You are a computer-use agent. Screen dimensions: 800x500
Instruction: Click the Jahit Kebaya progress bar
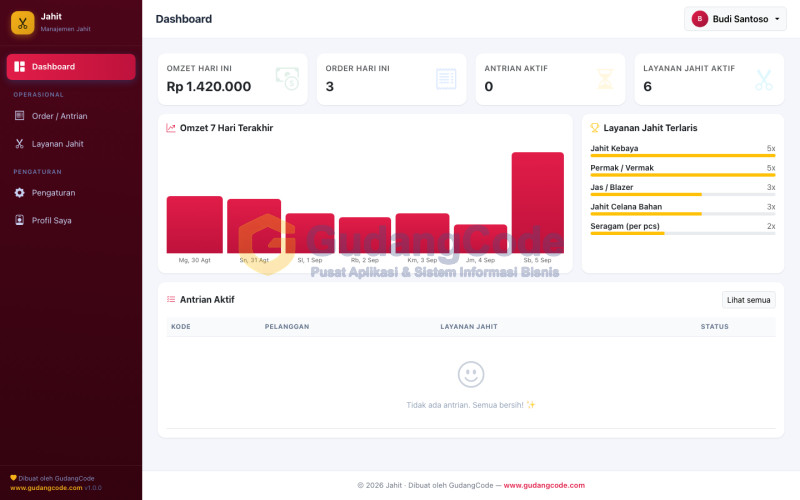tap(683, 155)
